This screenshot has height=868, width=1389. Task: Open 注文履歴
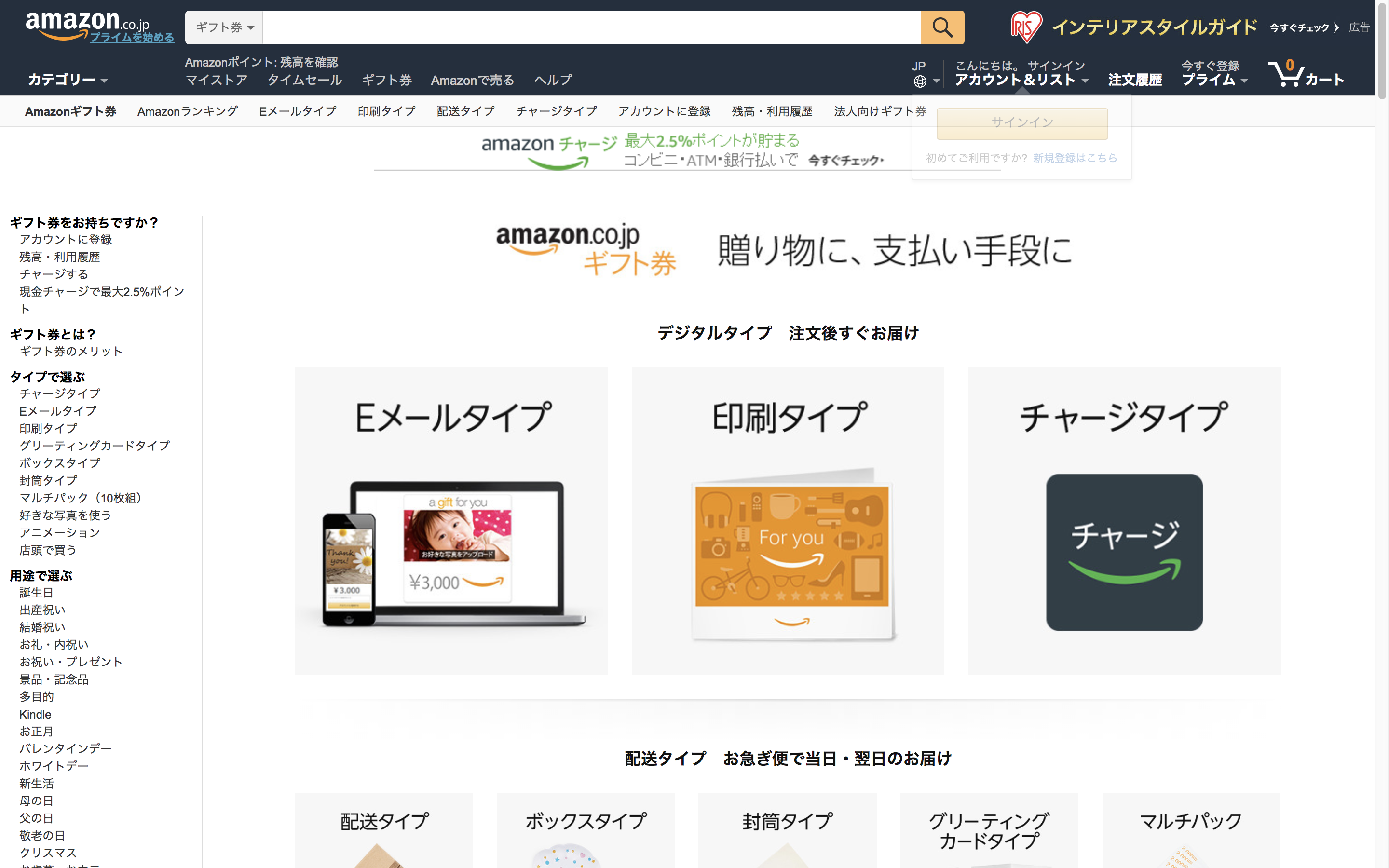pos(1135,80)
